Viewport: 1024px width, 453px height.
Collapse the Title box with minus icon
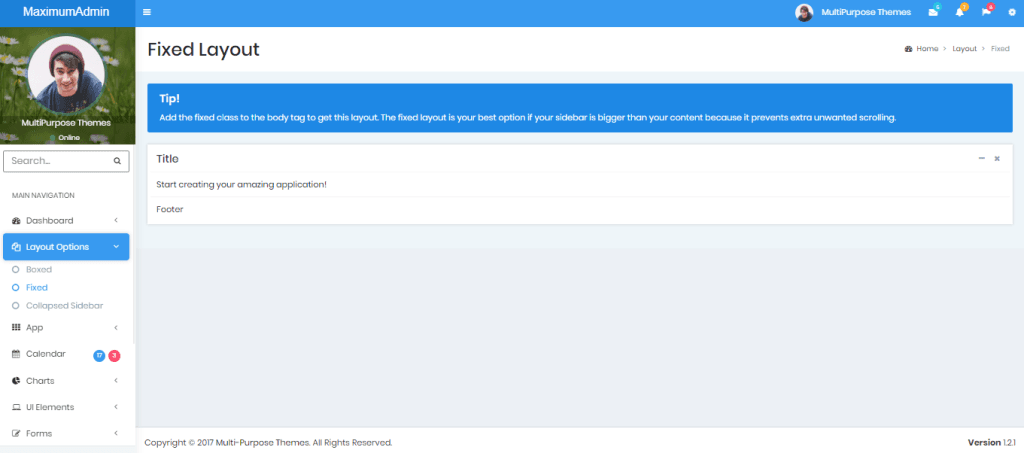pyautogui.click(x=982, y=159)
